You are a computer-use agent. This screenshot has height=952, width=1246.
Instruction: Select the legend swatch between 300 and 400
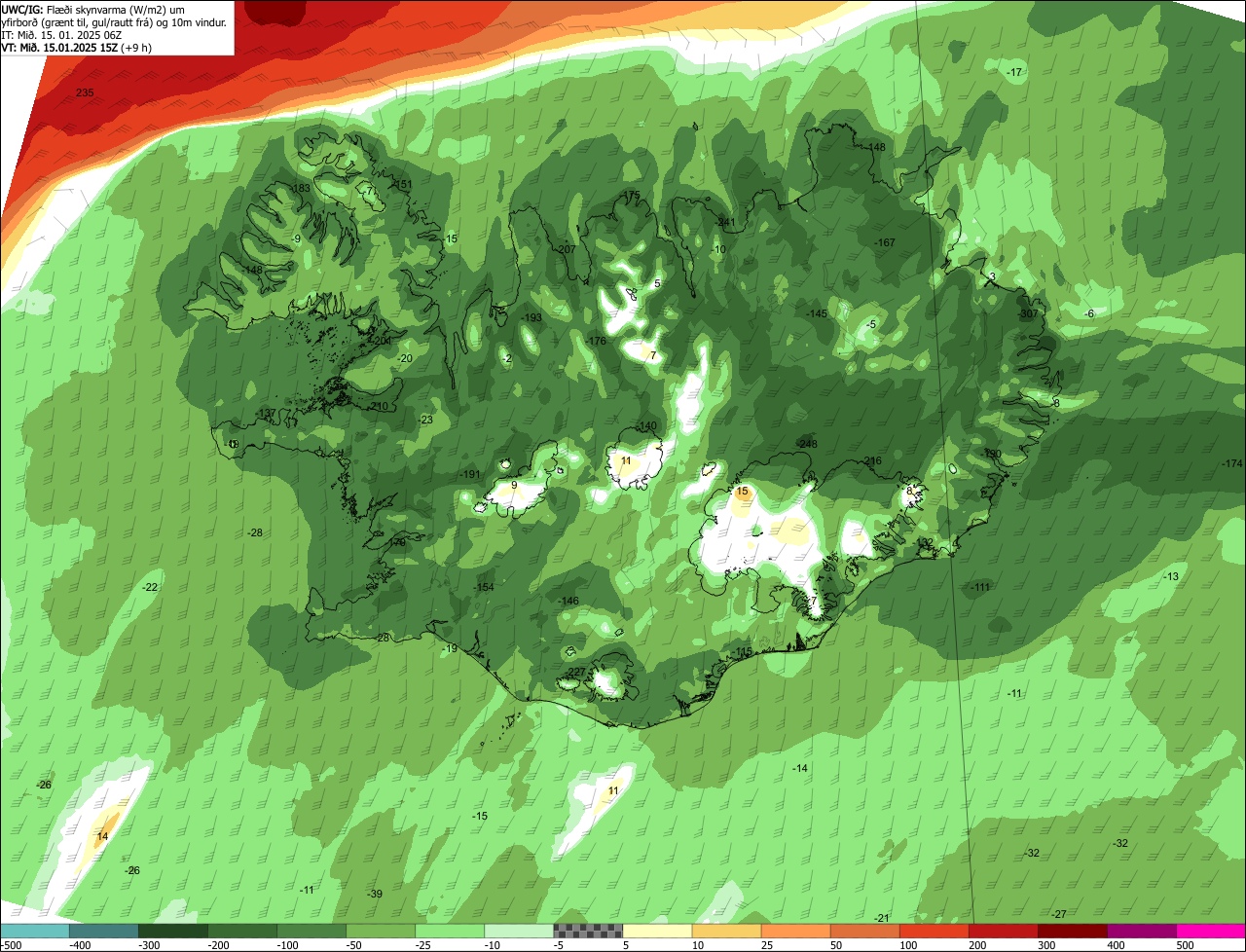pyautogui.click(x=1073, y=931)
